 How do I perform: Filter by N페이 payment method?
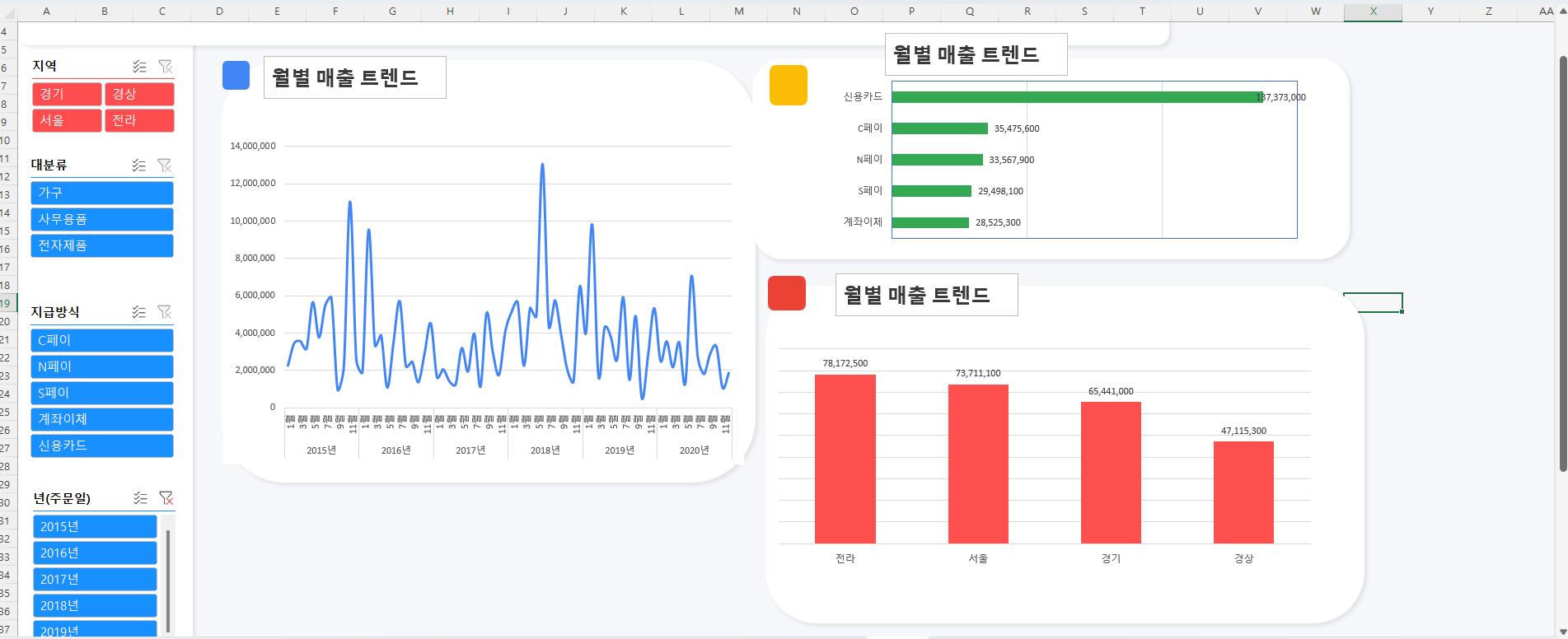(102, 366)
